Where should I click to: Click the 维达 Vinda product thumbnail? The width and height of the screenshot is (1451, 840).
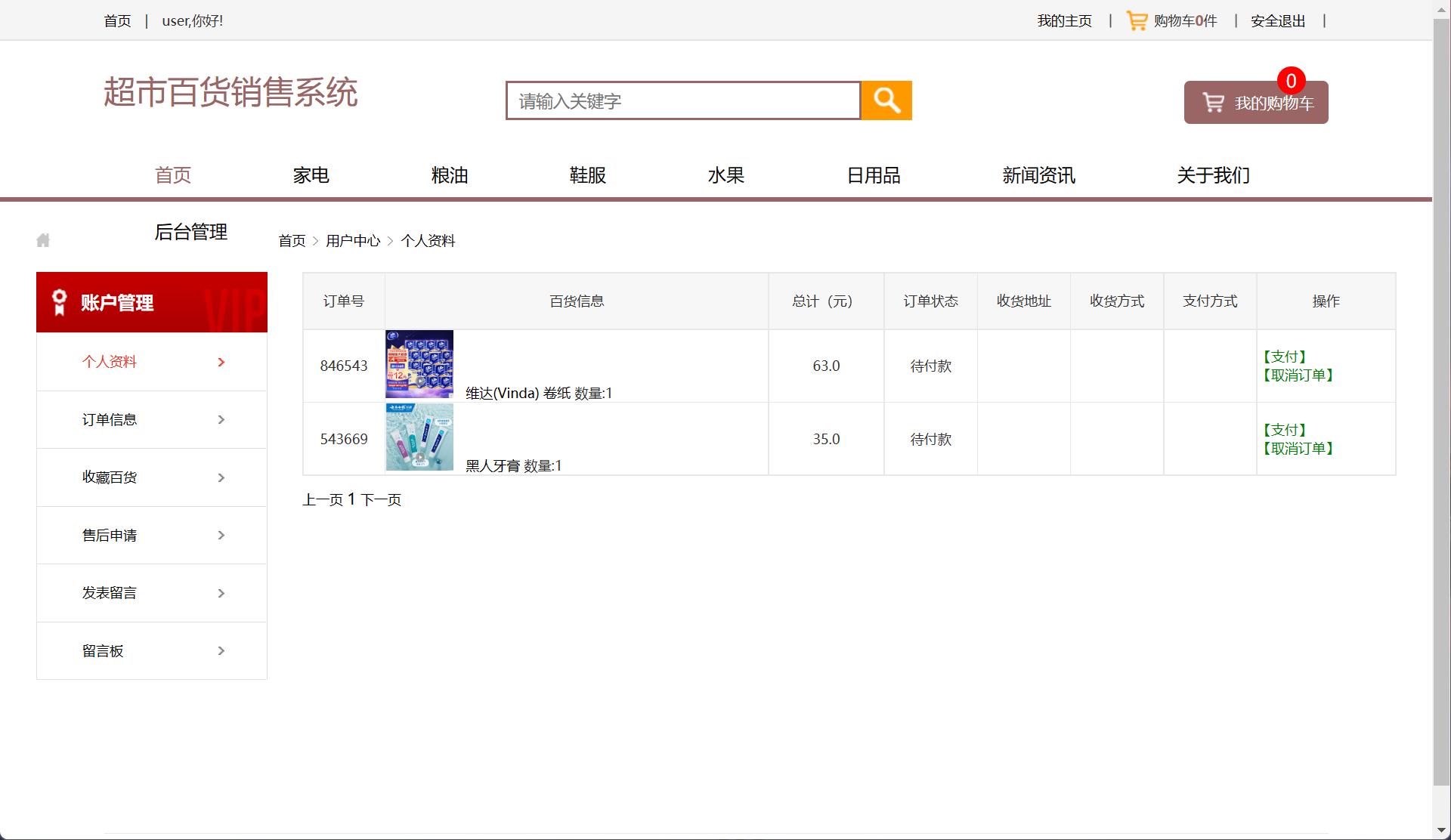point(419,365)
